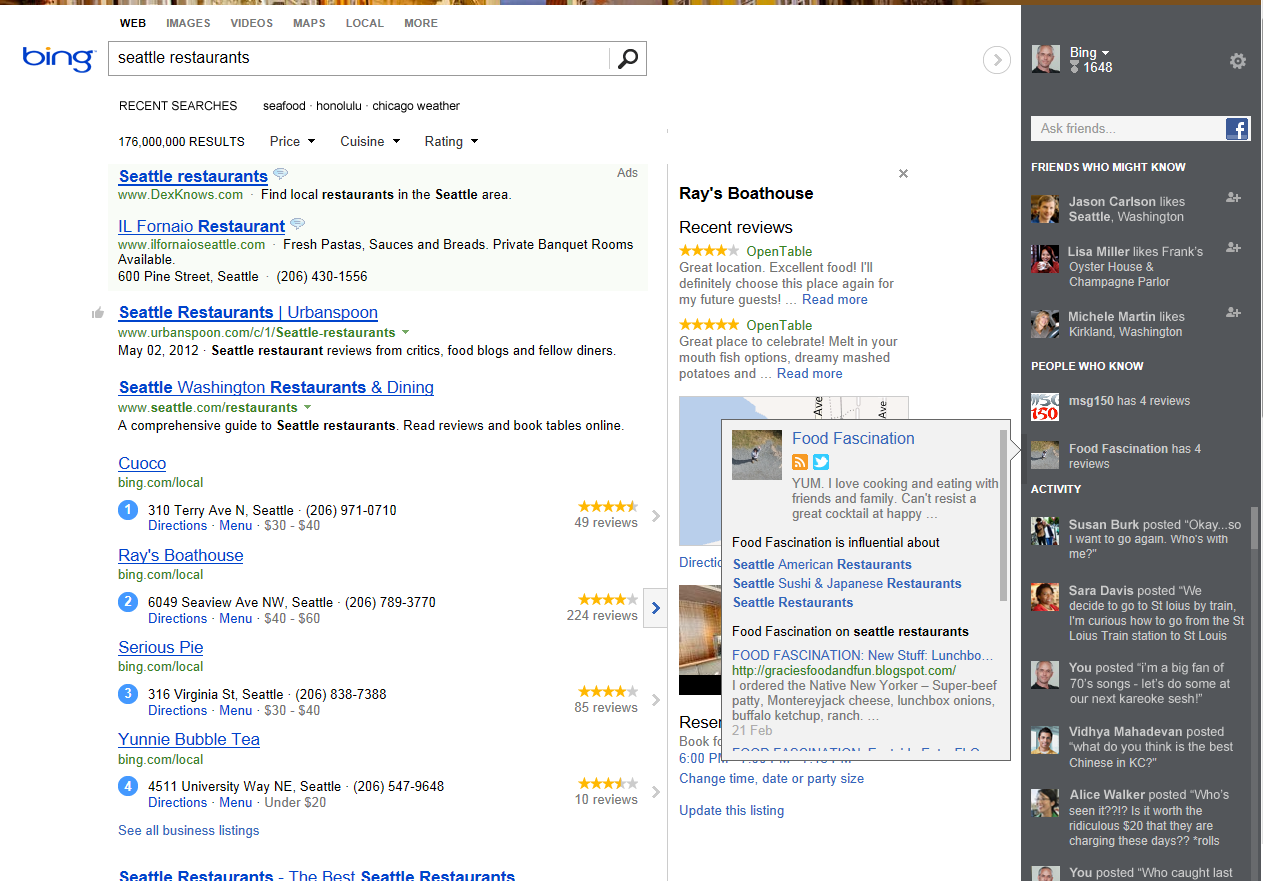This screenshot has width=1263, height=881.
Task: Click the recent search 'chicago weather'
Action: point(417,106)
